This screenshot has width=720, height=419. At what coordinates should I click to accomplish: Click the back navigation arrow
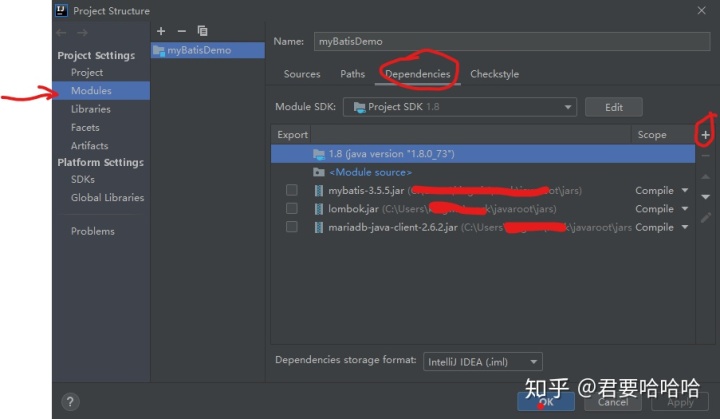[61, 33]
